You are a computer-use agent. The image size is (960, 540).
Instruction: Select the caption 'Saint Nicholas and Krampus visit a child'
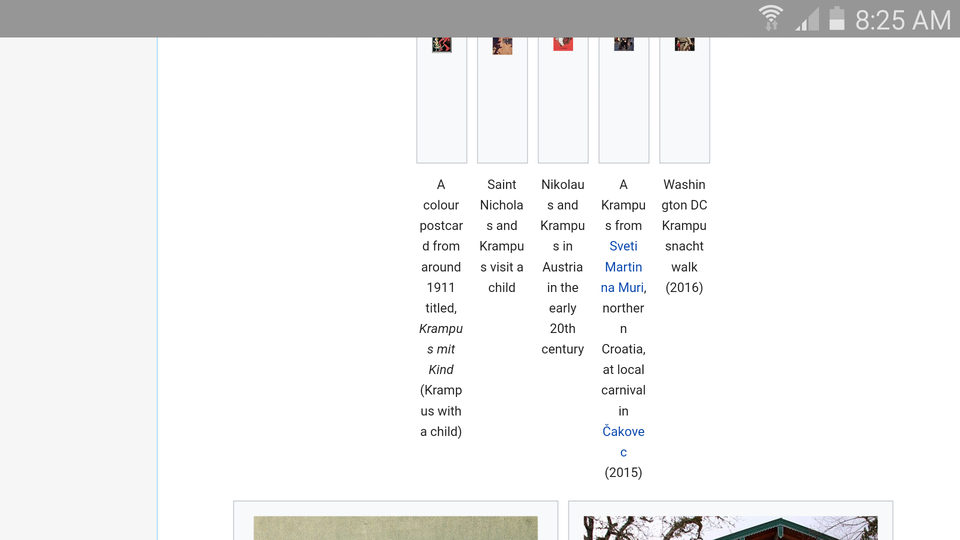point(501,236)
